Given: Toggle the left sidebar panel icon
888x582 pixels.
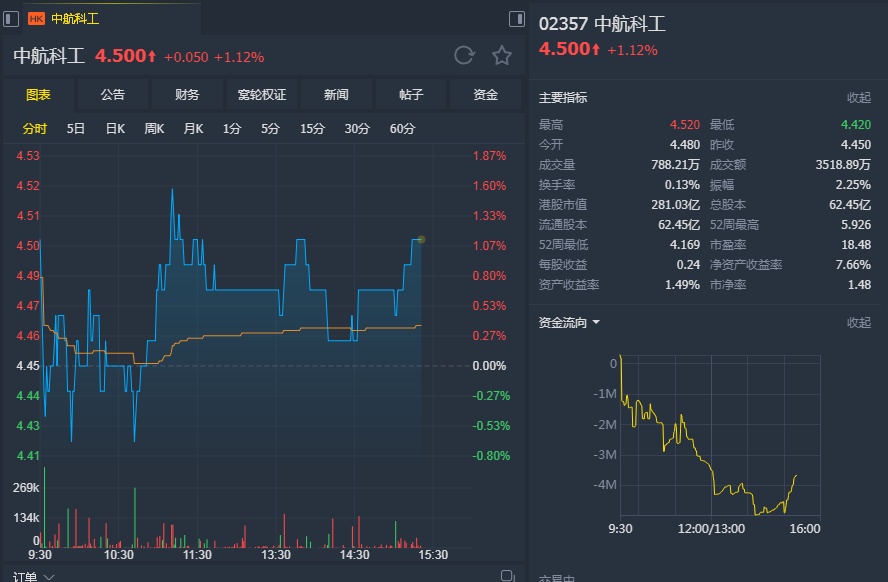Looking at the screenshot, I should [11, 18].
